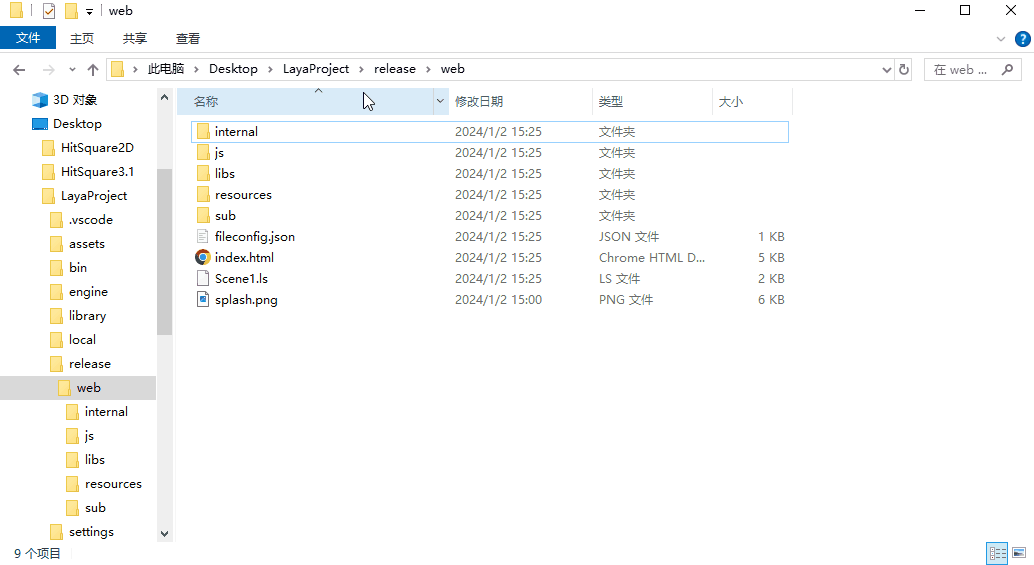The width and height of the screenshot is (1034, 565).
Task: Select the fileconfig.json file icon
Action: 203,237
